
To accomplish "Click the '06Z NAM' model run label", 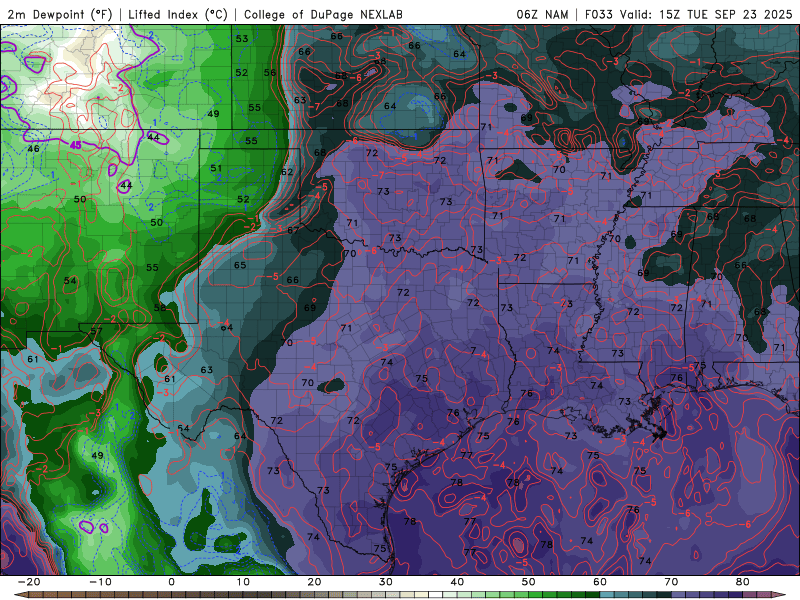I will 542,14.
